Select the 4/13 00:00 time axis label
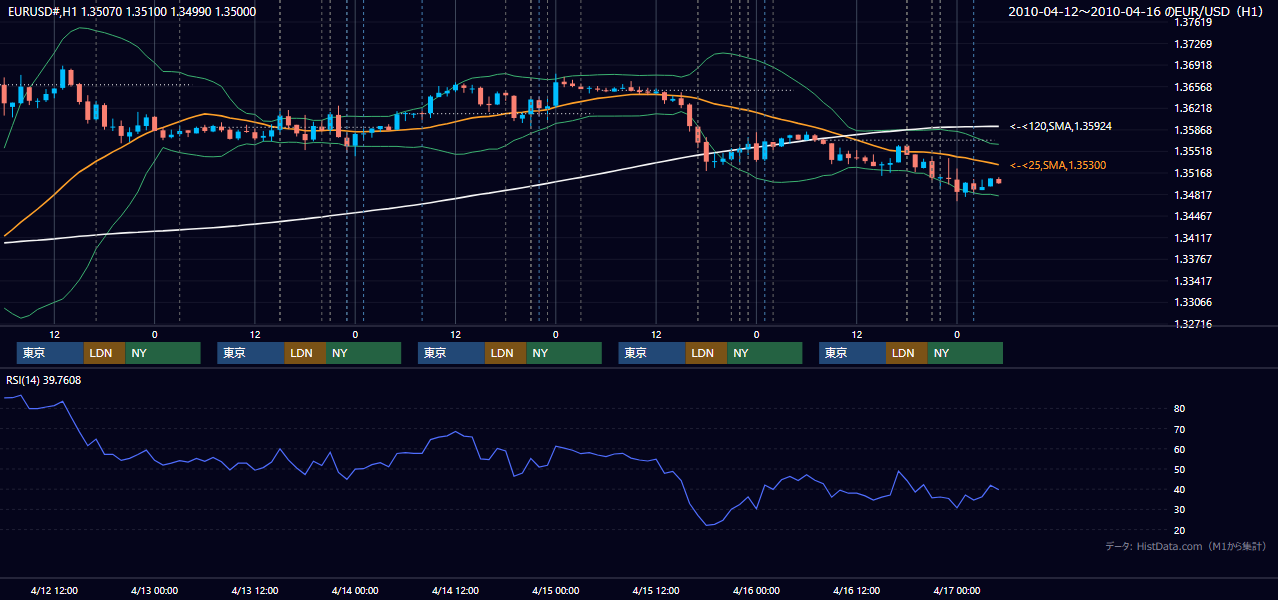 154,590
